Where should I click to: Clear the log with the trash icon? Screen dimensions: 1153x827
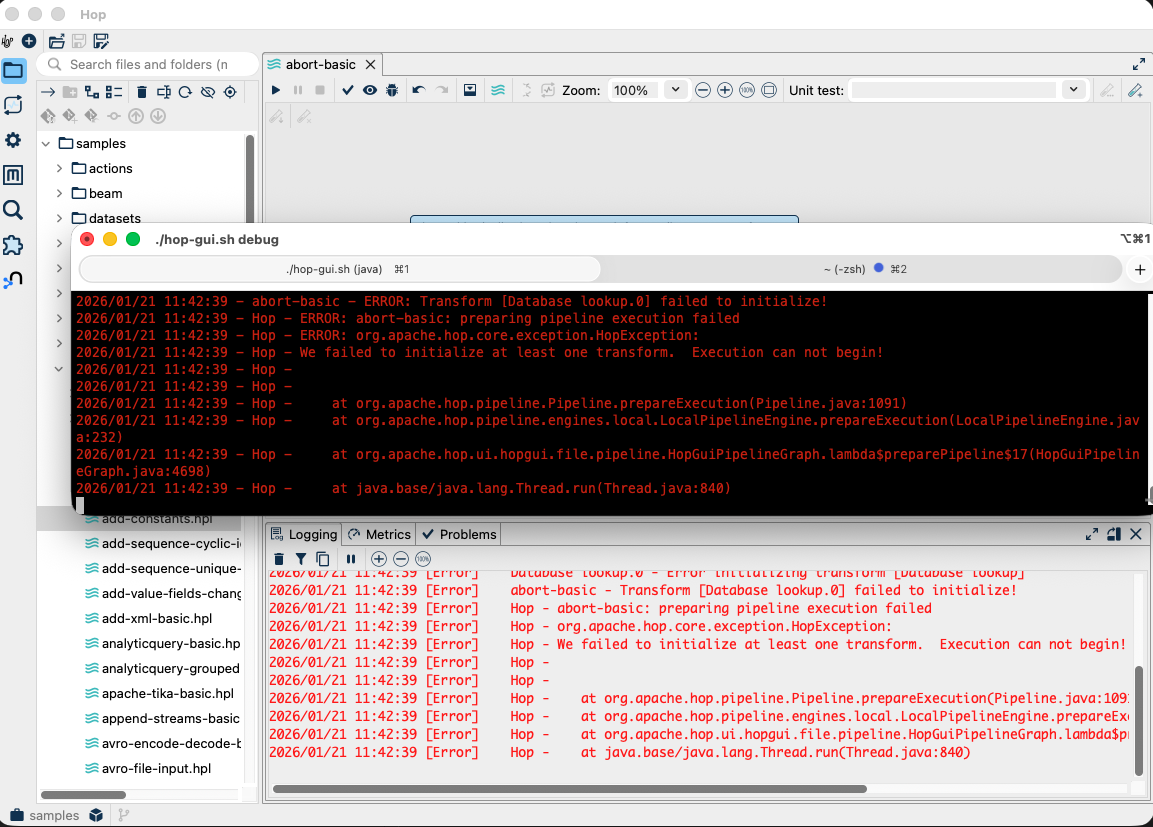tap(279, 559)
